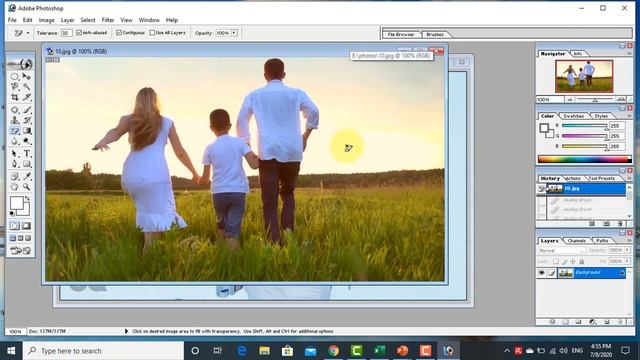Select the Elliptical Marquee tool

click(15, 76)
